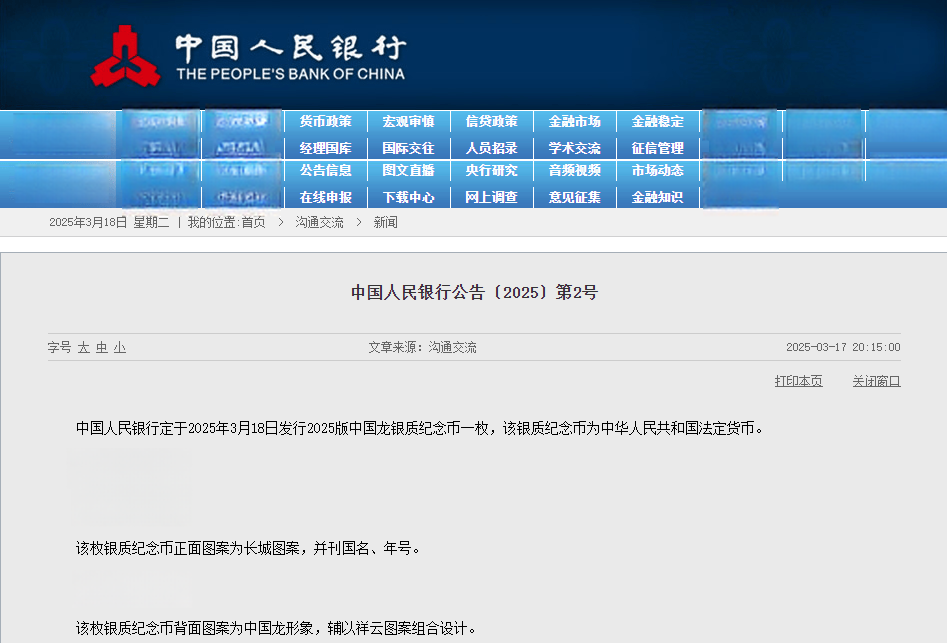
Task: Select 音频视频 in navigation
Action: tap(574, 170)
